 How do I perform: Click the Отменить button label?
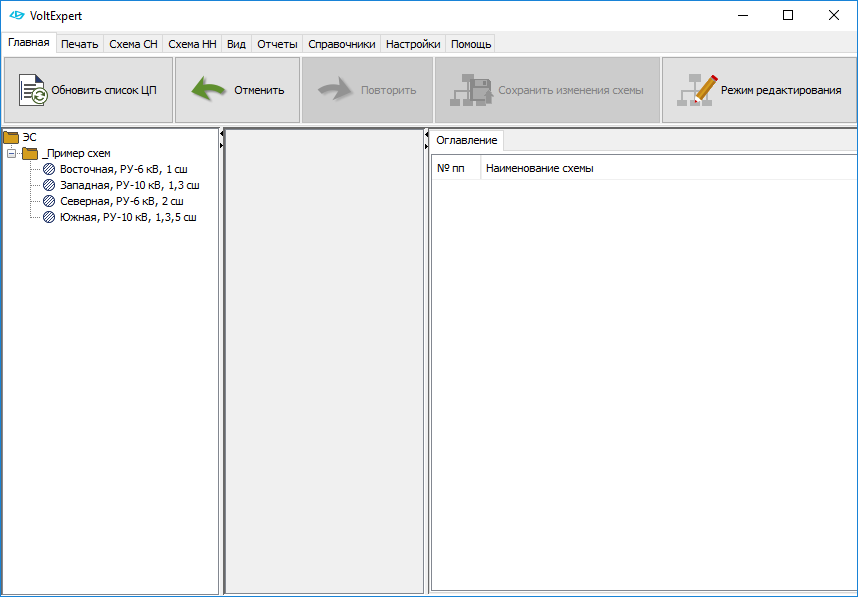(259, 90)
